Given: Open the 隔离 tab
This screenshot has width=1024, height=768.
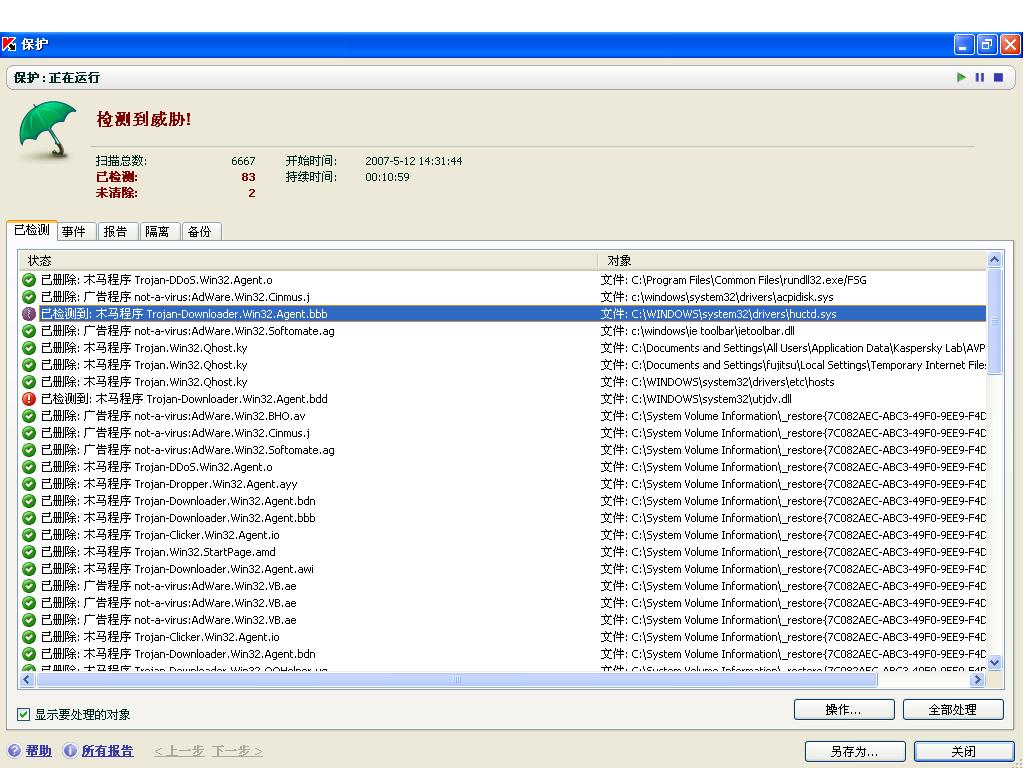Looking at the screenshot, I should coord(157,231).
